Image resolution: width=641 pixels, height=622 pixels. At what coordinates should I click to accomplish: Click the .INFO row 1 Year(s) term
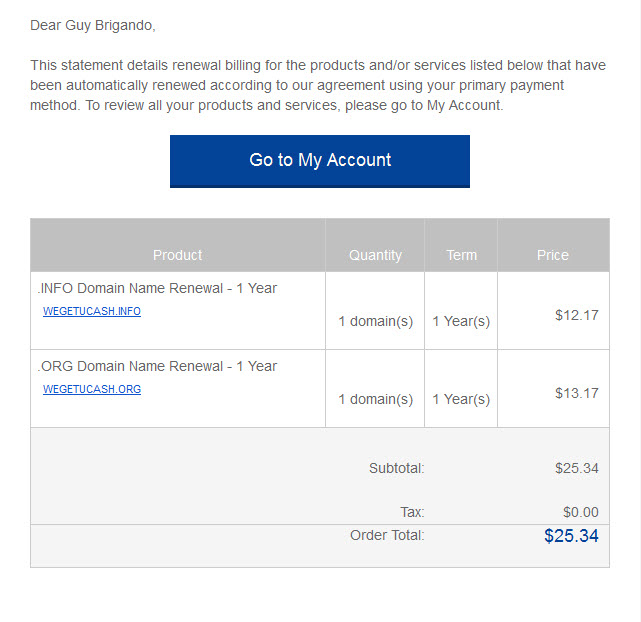461,321
